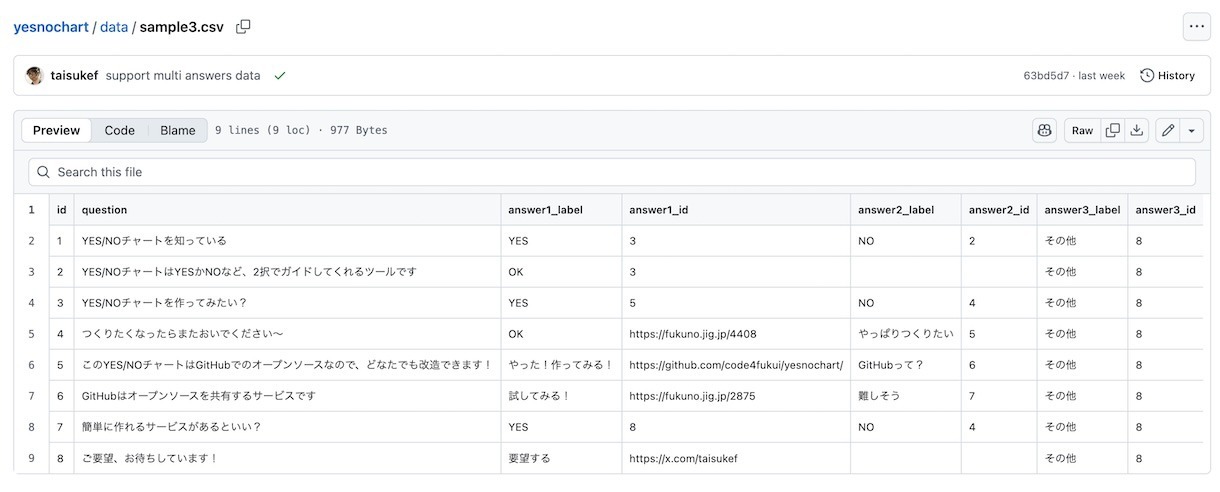Download the raw file
Image resolution: width=1220 pixels, height=492 pixels.
coord(1136,131)
